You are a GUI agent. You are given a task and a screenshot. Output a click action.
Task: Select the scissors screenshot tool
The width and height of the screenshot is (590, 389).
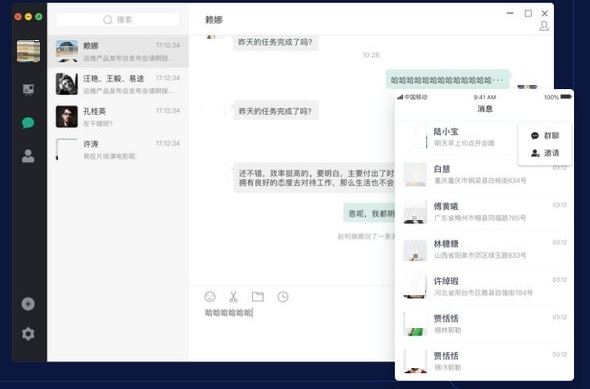pyautogui.click(x=233, y=297)
